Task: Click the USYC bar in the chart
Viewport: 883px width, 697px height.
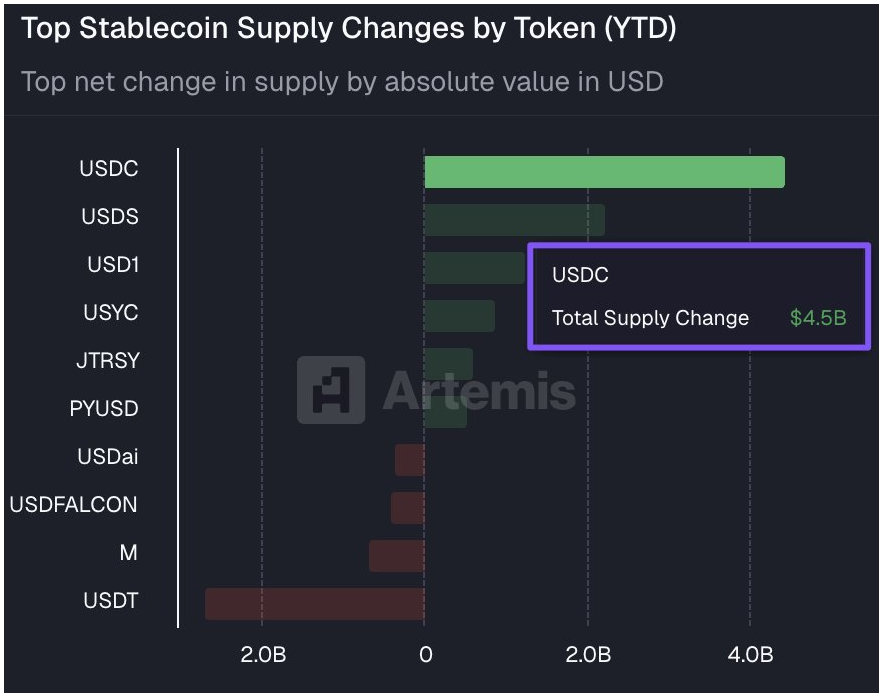Action: coord(459,316)
